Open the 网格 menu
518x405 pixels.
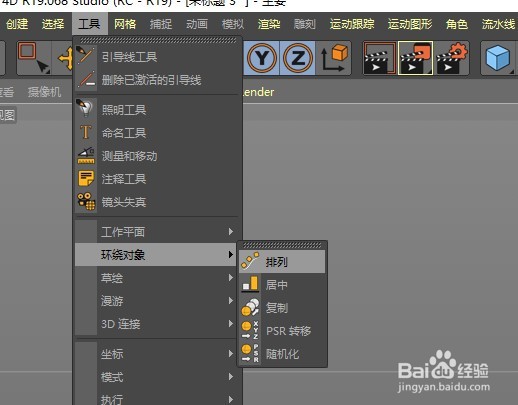pyautogui.click(x=125, y=24)
